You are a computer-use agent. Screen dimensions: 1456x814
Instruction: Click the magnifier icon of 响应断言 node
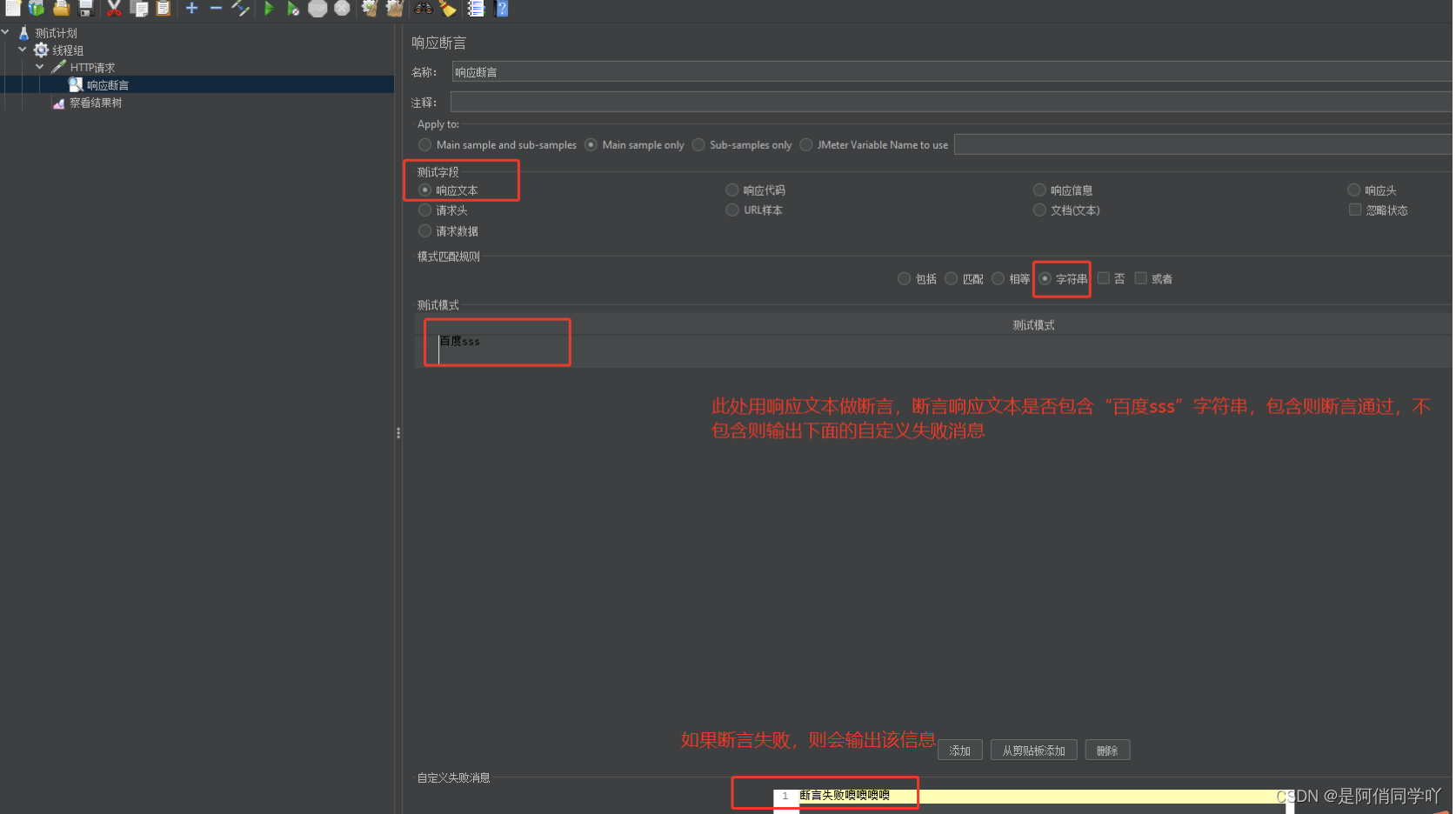coord(76,84)
